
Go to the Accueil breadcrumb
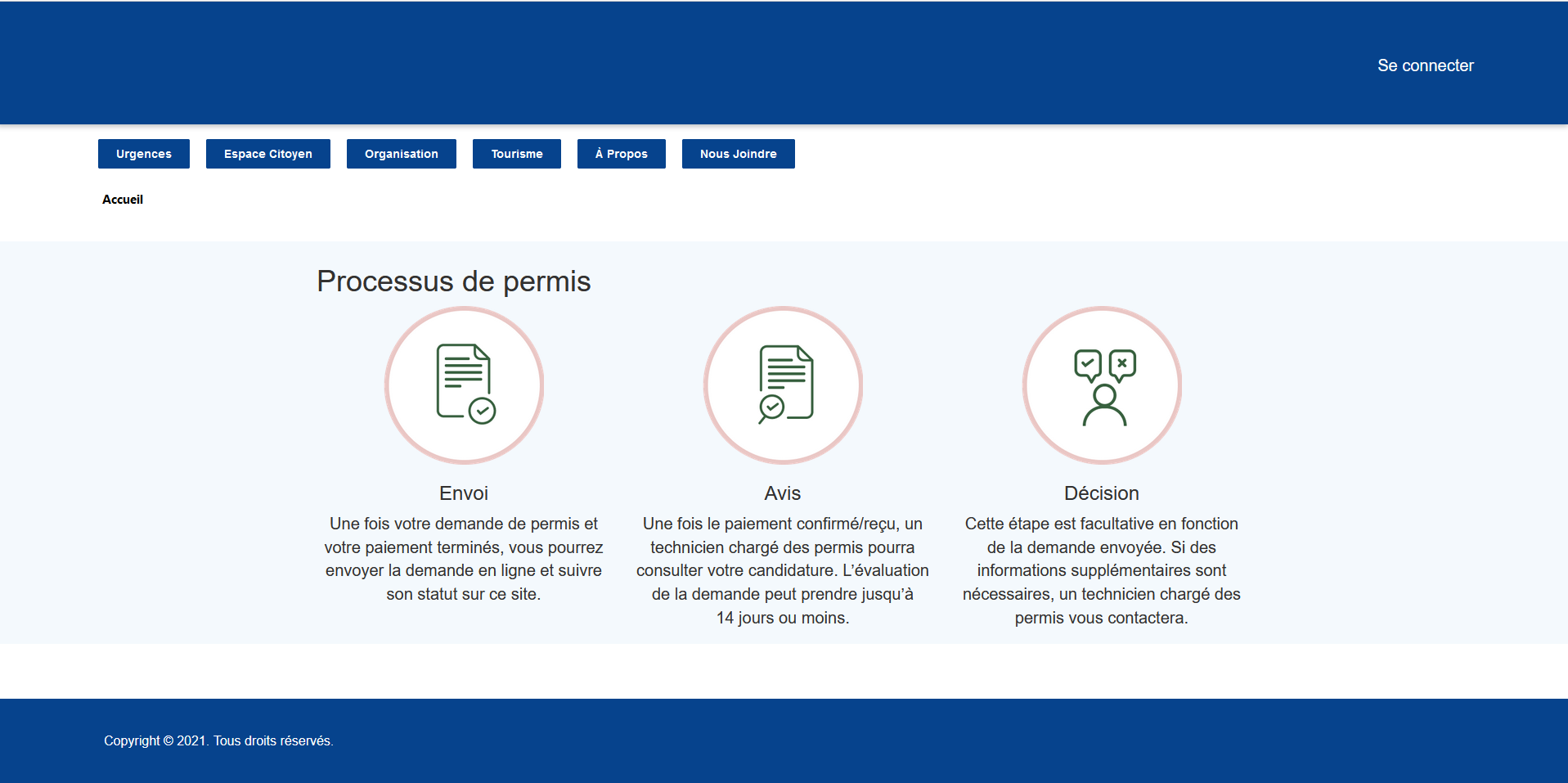point(123,200)
